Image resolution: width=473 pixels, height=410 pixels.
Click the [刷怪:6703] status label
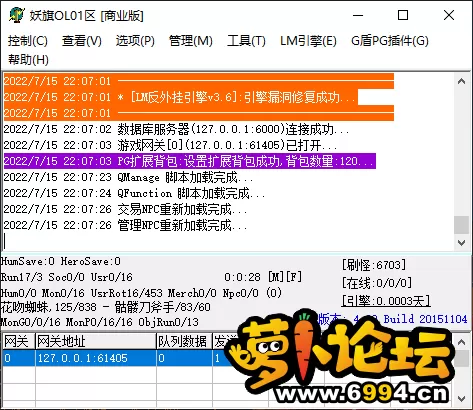[374, 265]
